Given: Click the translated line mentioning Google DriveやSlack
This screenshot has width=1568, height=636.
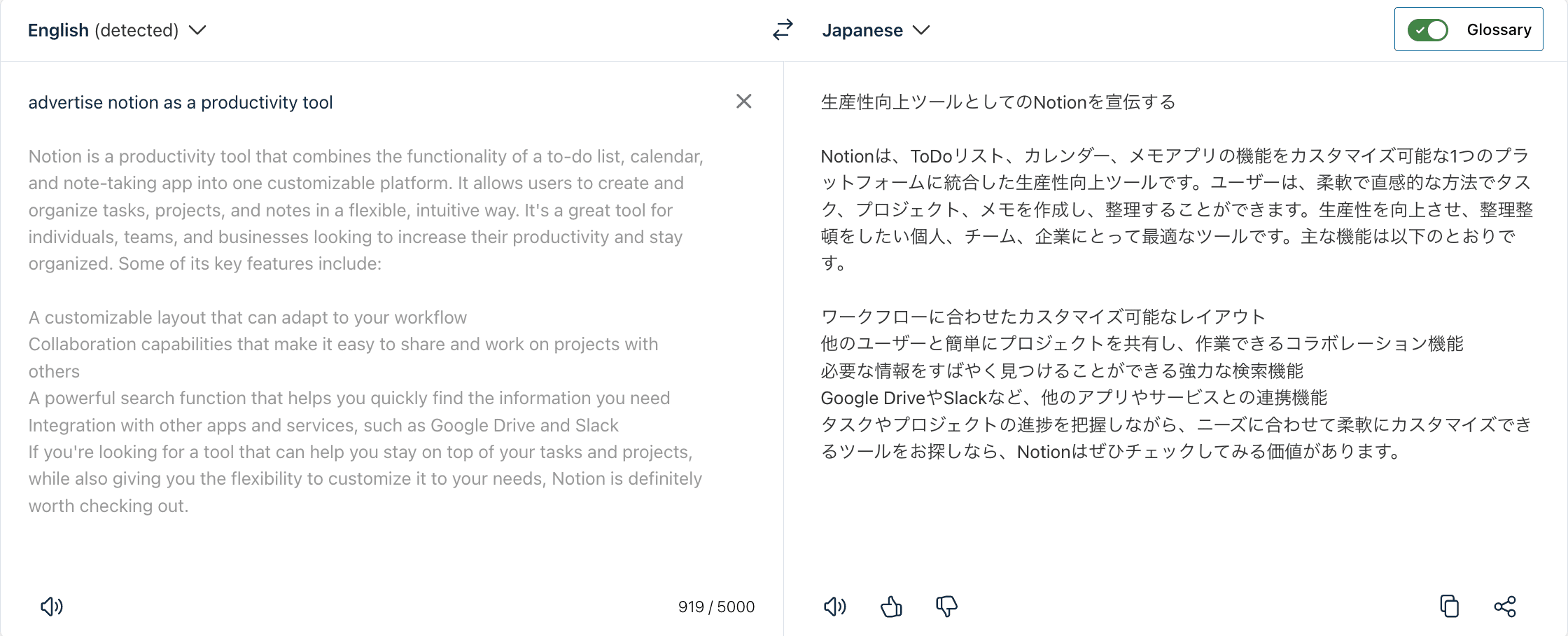Looking at the screenshot, I should [x=1073, y=398].
